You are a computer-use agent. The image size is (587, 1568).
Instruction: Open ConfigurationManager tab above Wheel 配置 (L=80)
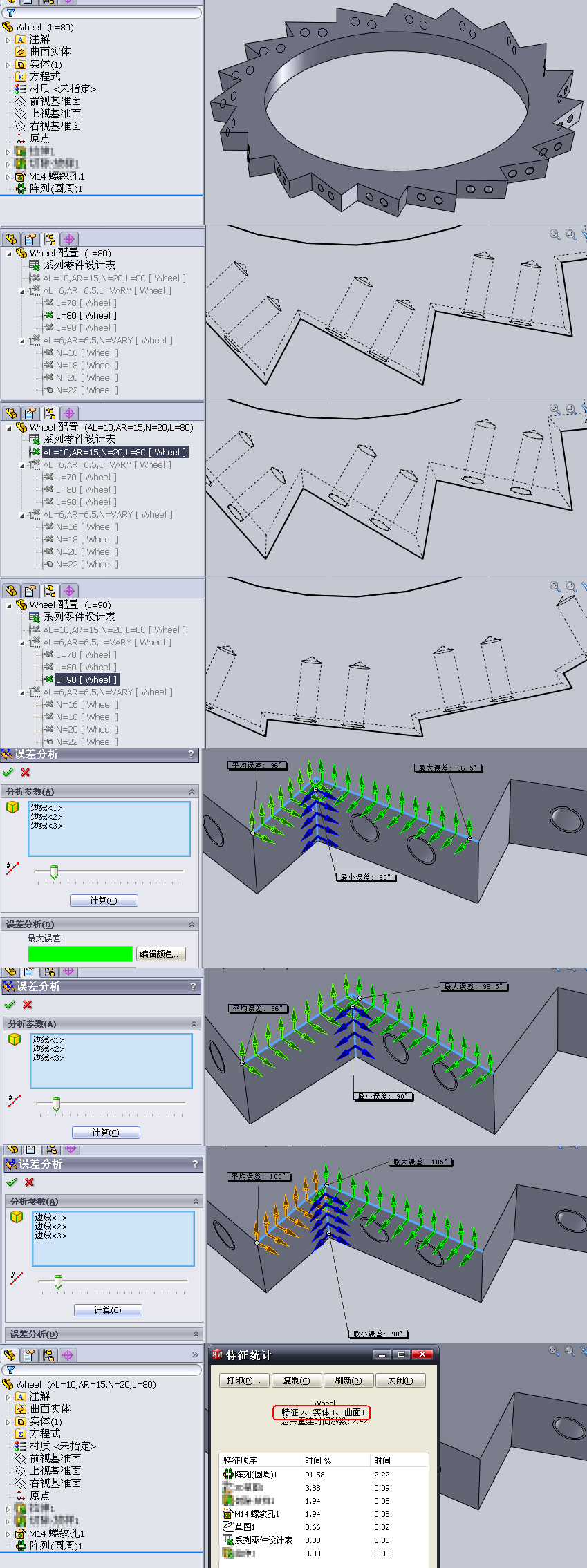pos(50,239)
